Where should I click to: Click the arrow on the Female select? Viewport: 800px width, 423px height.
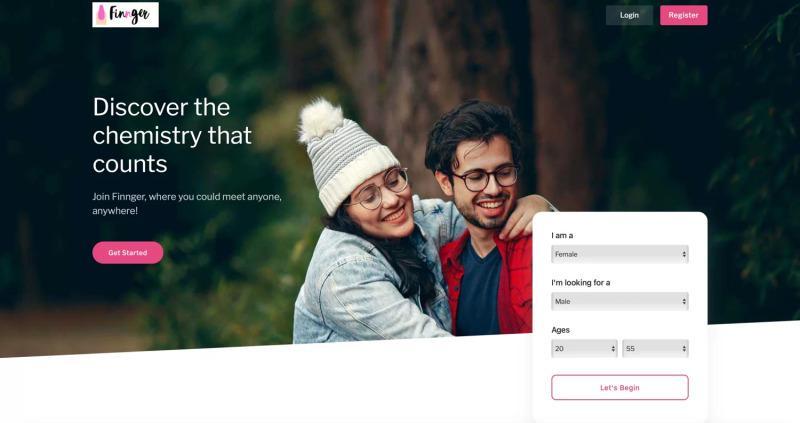point(684,254)
